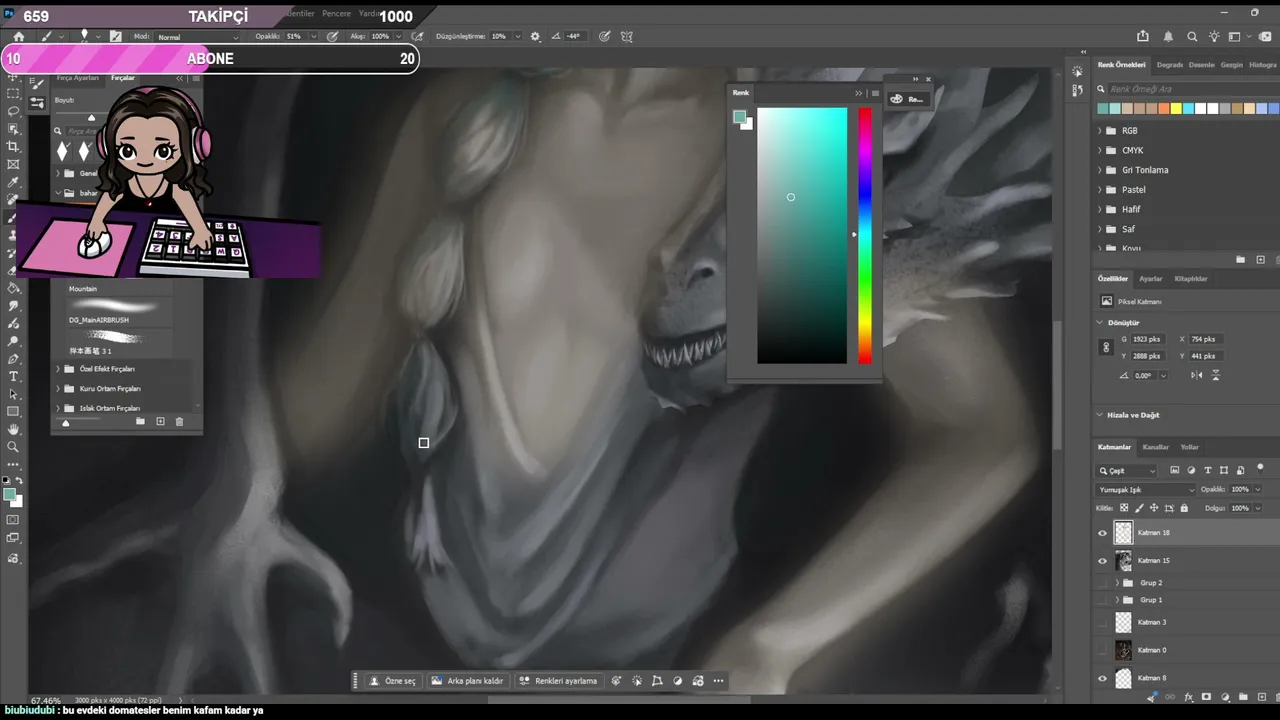Create new swatch in swatches panel
The width and height of the screenshot is (1280, 720).
click(1260, 260)
